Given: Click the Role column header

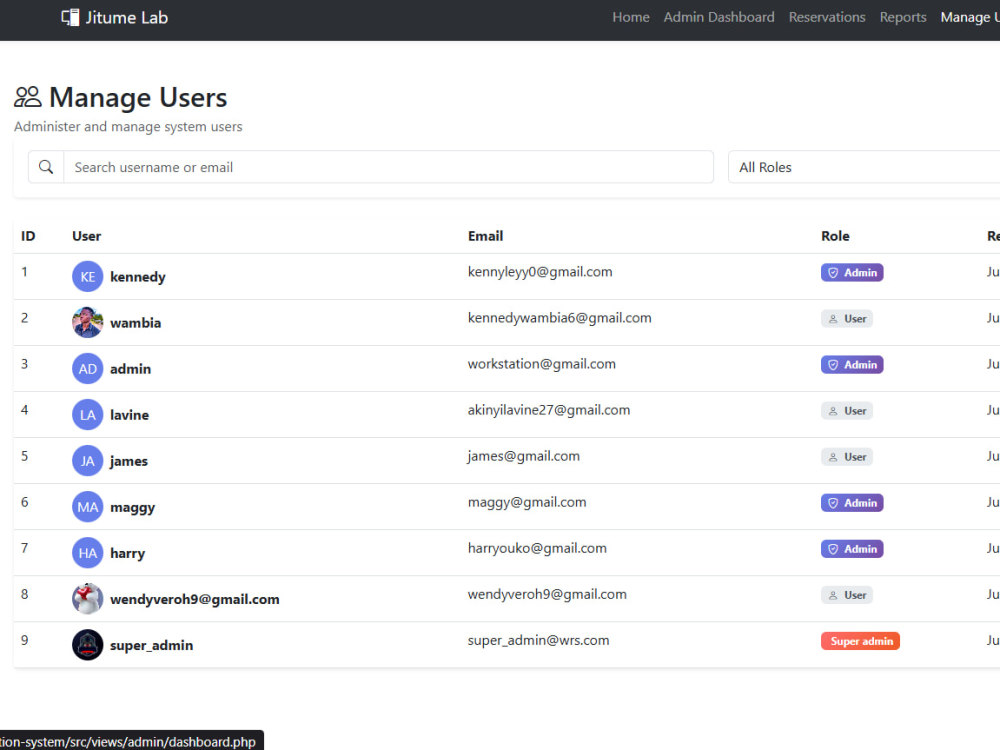Looking at the screenshot, I should point(835,236).
